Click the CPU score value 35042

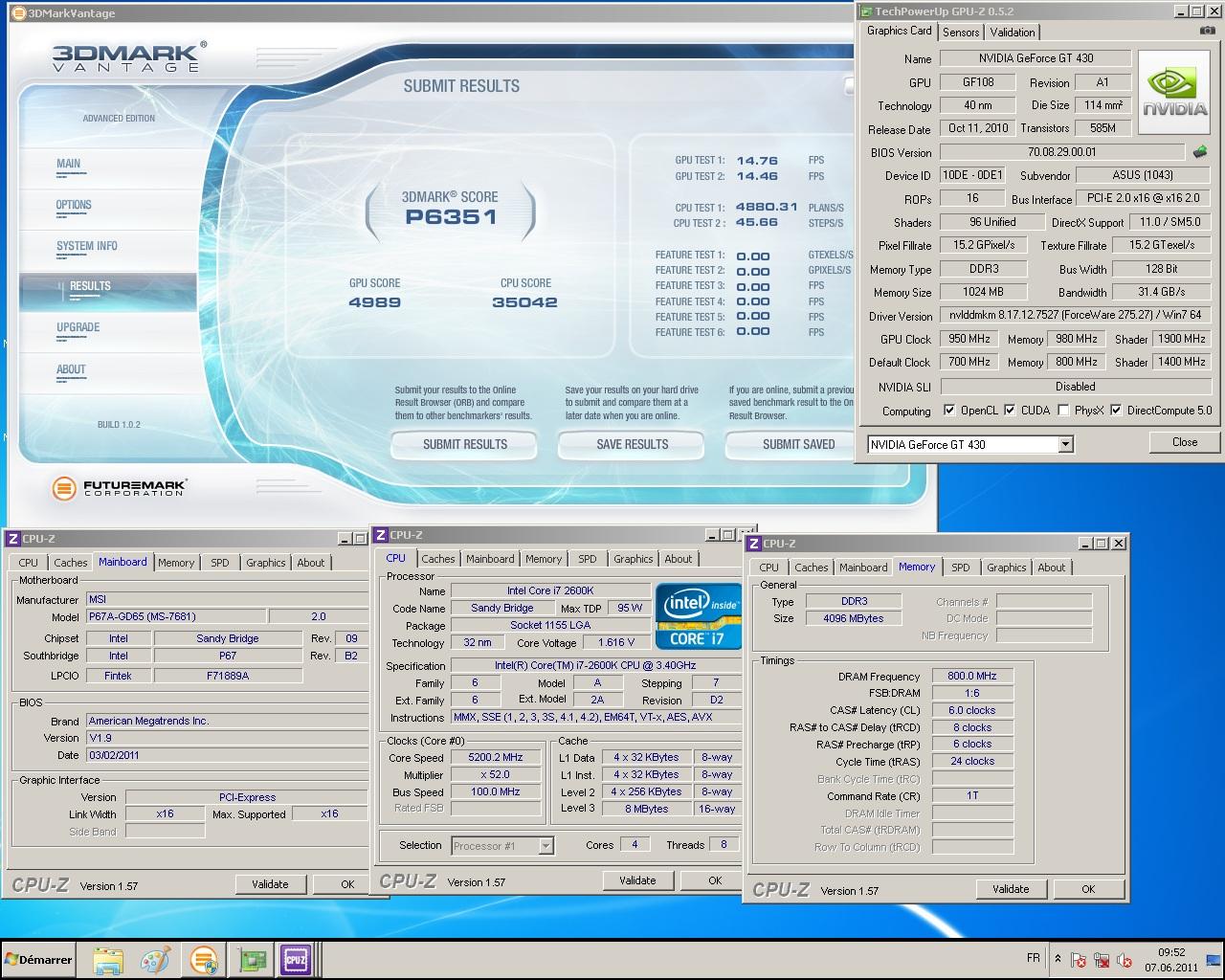(x=524, y=302)
